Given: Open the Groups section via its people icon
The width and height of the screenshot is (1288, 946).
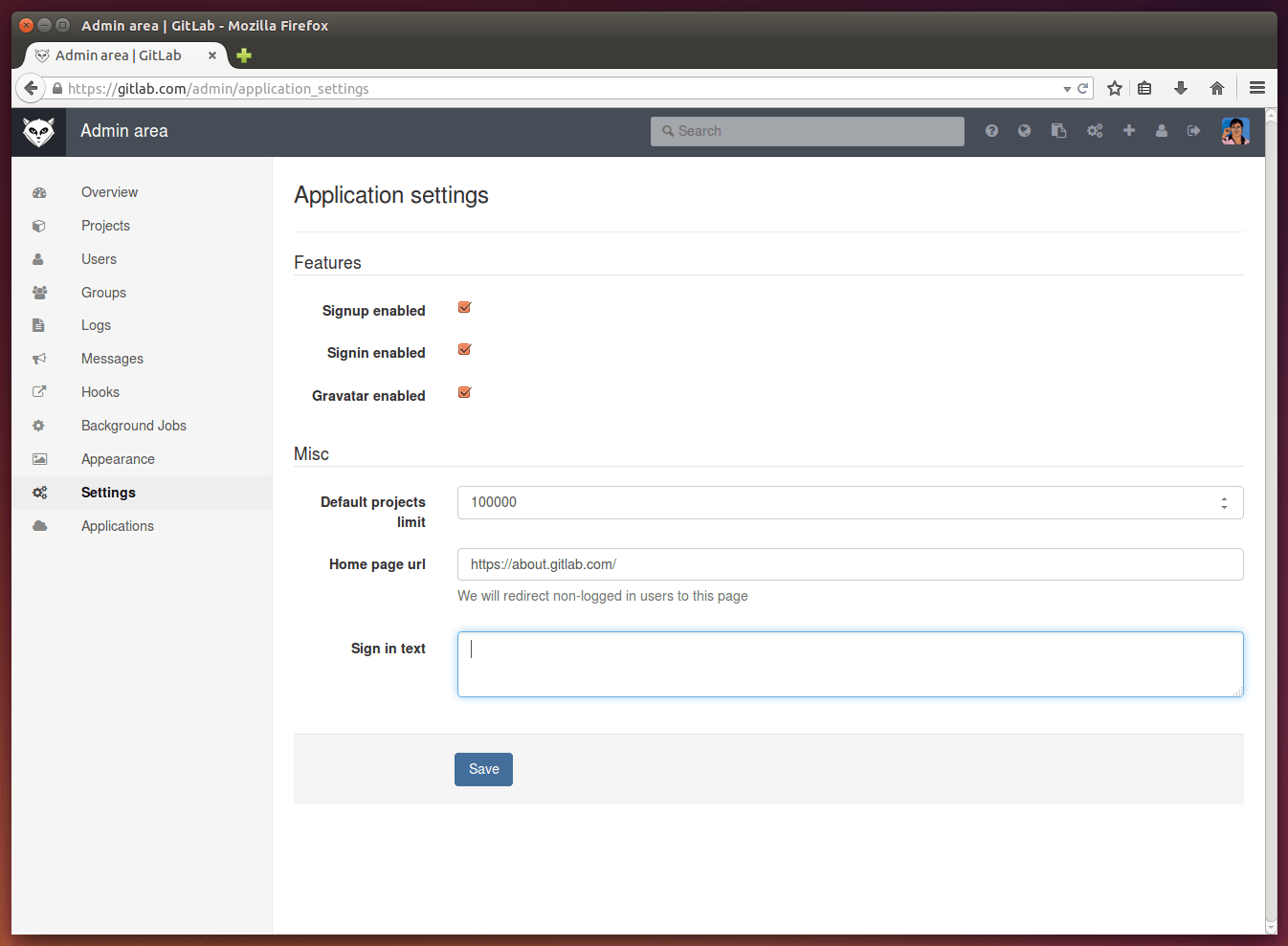Looking at the screenshot, I should tap(38, 292).
